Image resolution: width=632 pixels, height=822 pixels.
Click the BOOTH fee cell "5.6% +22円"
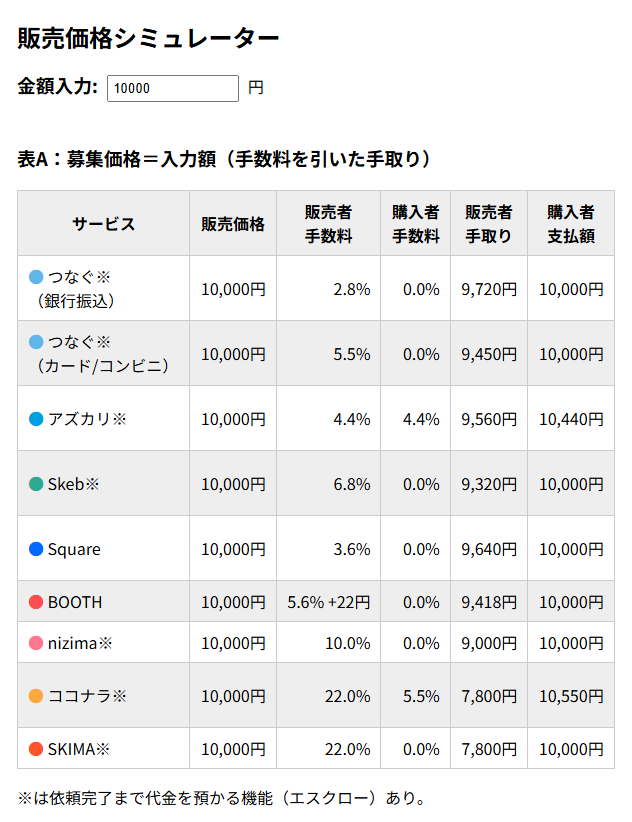328,602
